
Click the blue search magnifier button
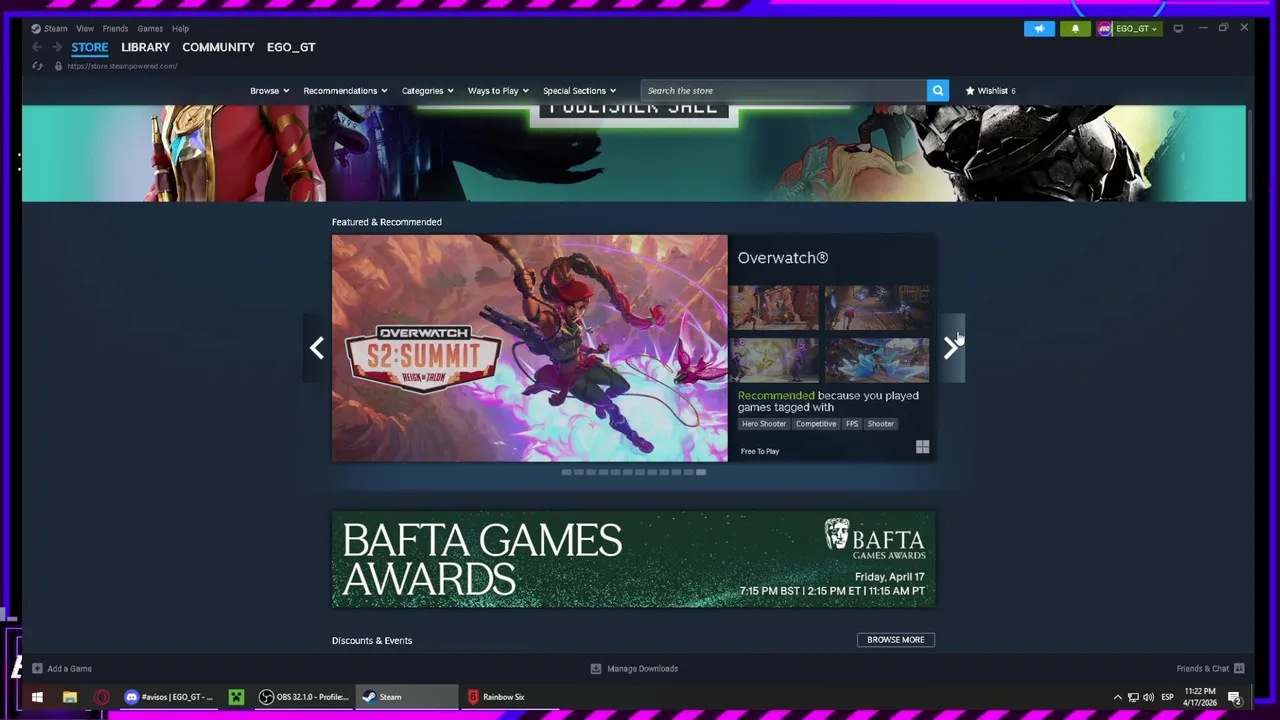point(938,91)
